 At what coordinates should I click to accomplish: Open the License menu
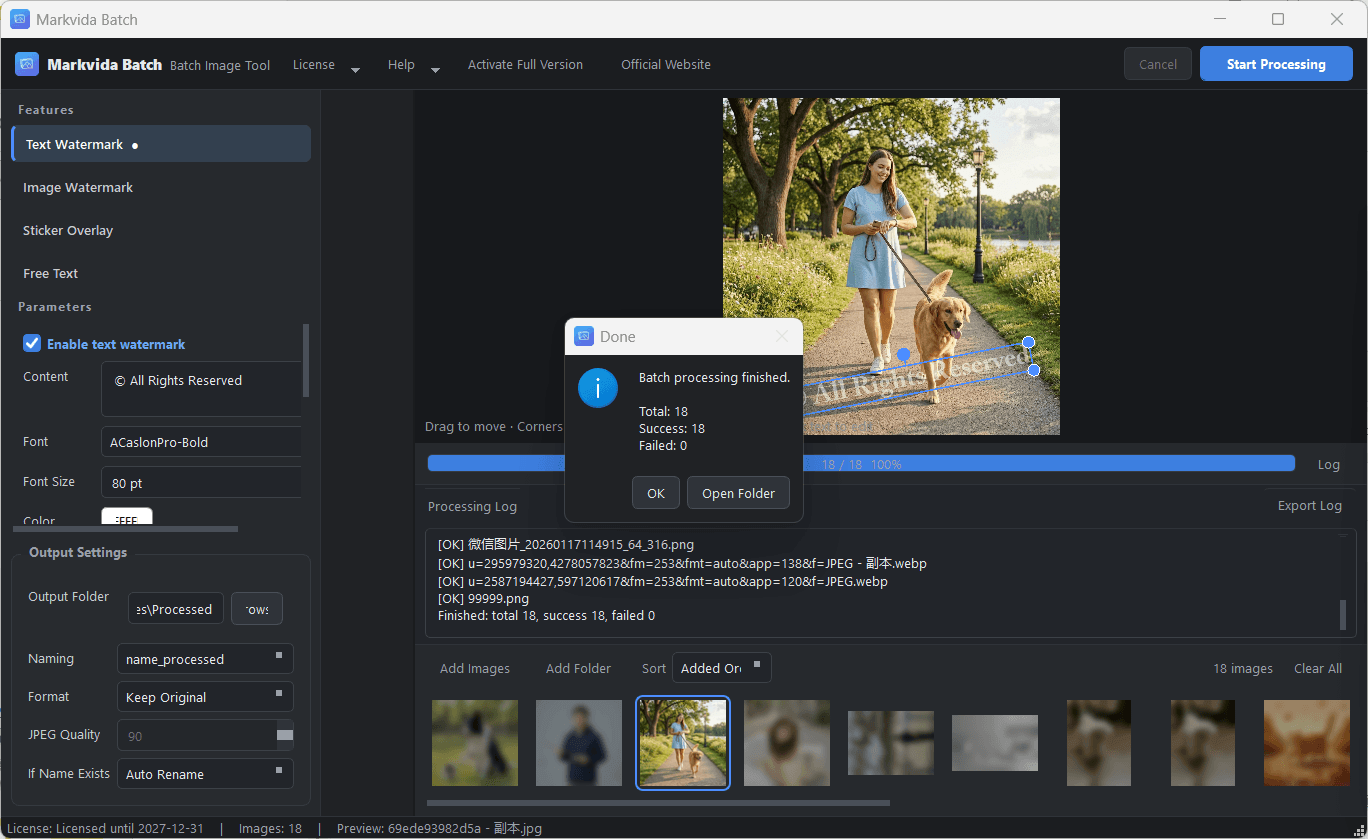[x=326, y=65]
